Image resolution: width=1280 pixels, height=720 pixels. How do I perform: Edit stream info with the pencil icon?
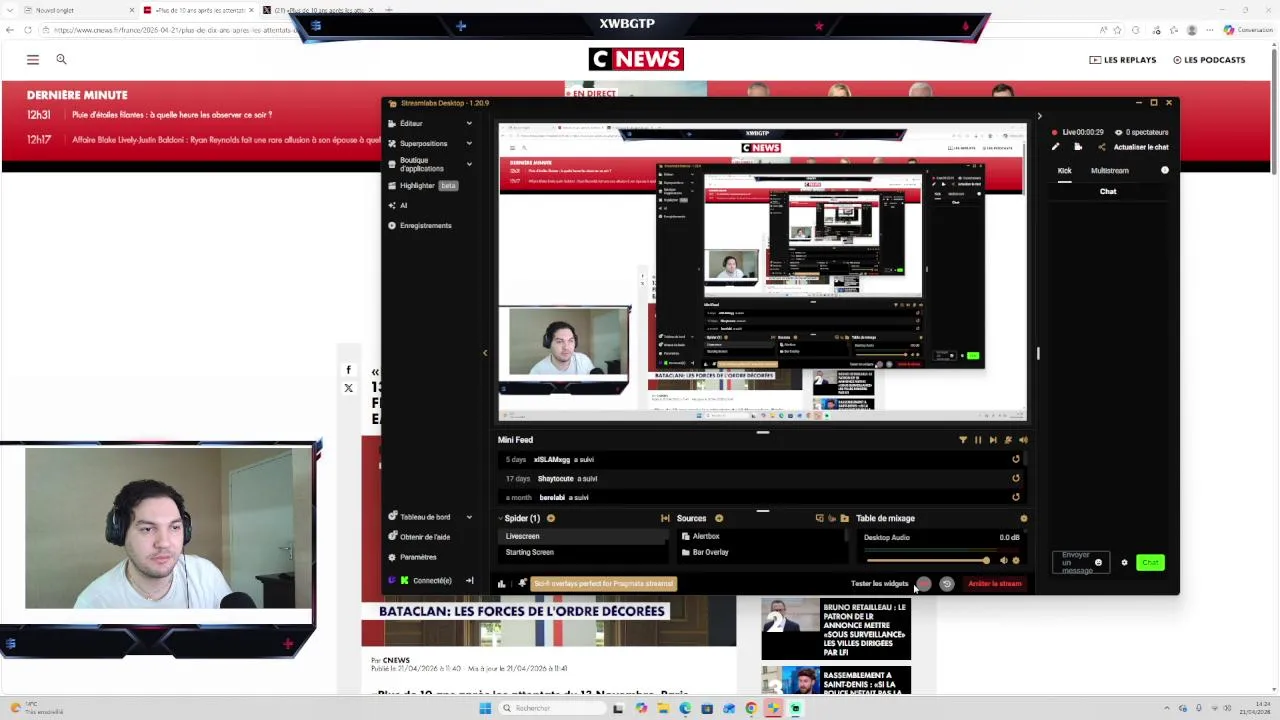point(1055,147)
